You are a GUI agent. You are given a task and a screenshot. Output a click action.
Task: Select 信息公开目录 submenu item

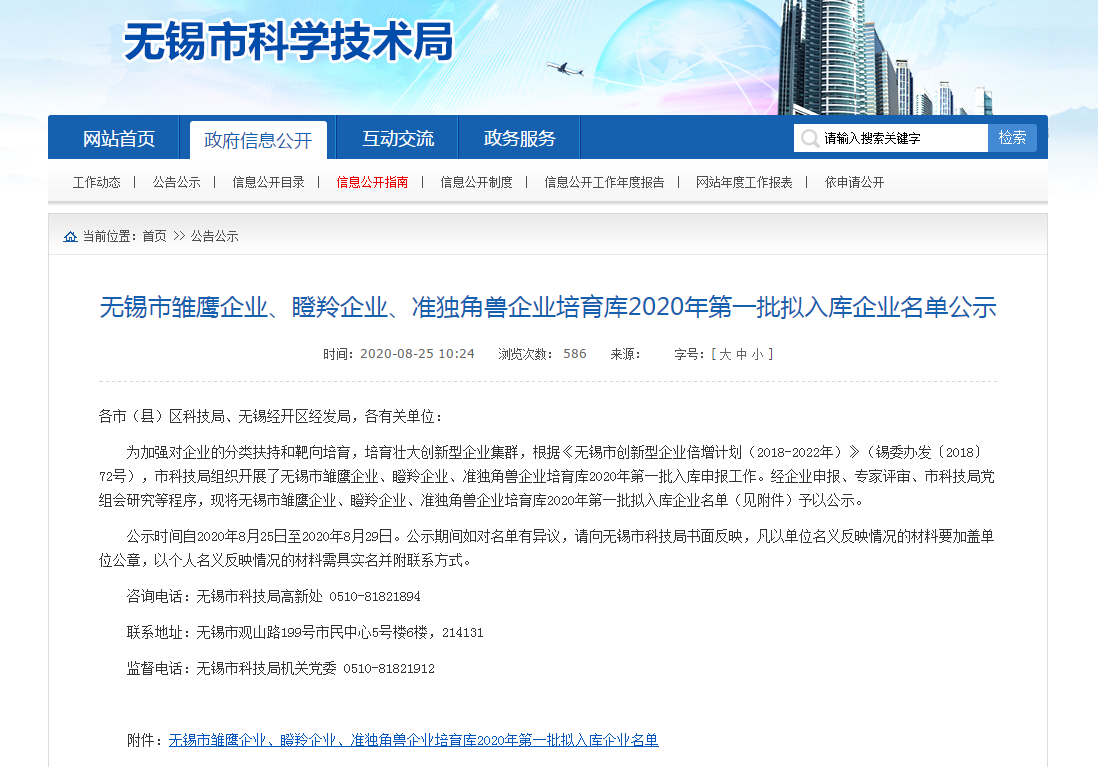(269, 182)
